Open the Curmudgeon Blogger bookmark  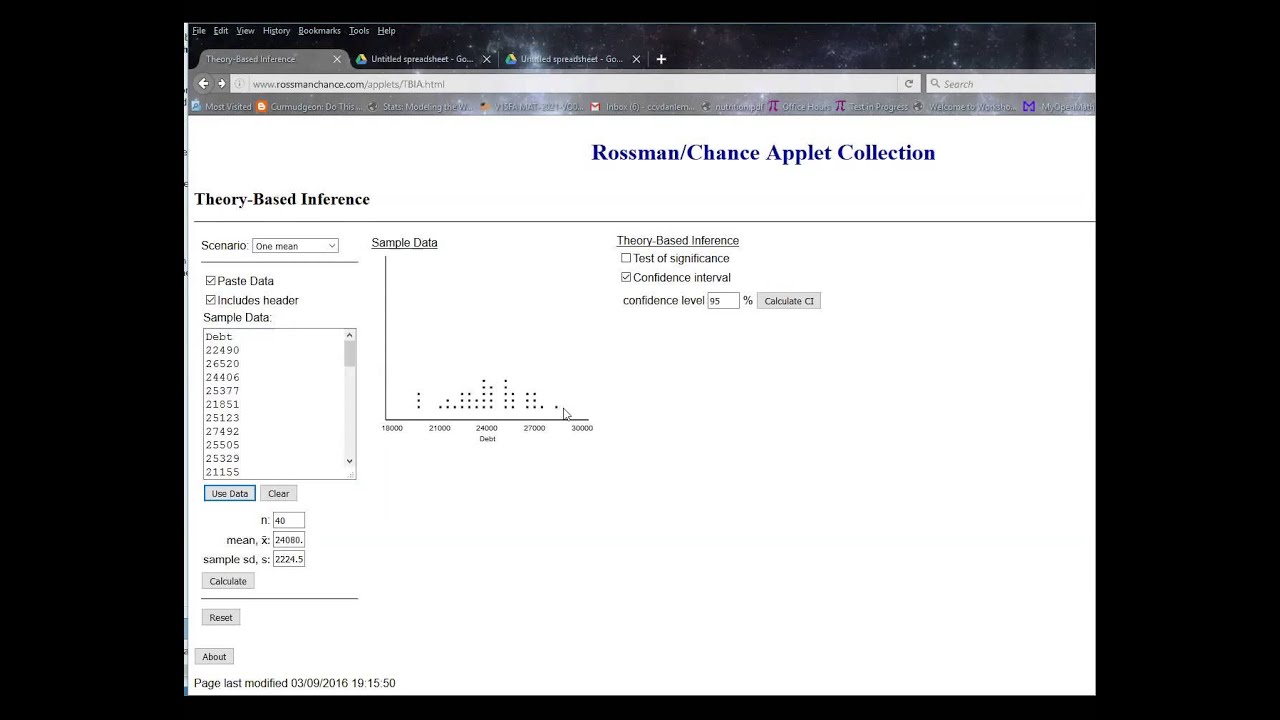pos(309,107)
